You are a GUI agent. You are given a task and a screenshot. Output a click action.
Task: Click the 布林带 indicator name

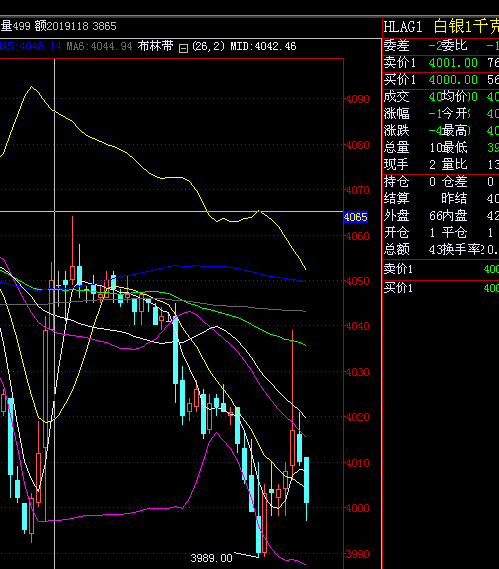155,46
